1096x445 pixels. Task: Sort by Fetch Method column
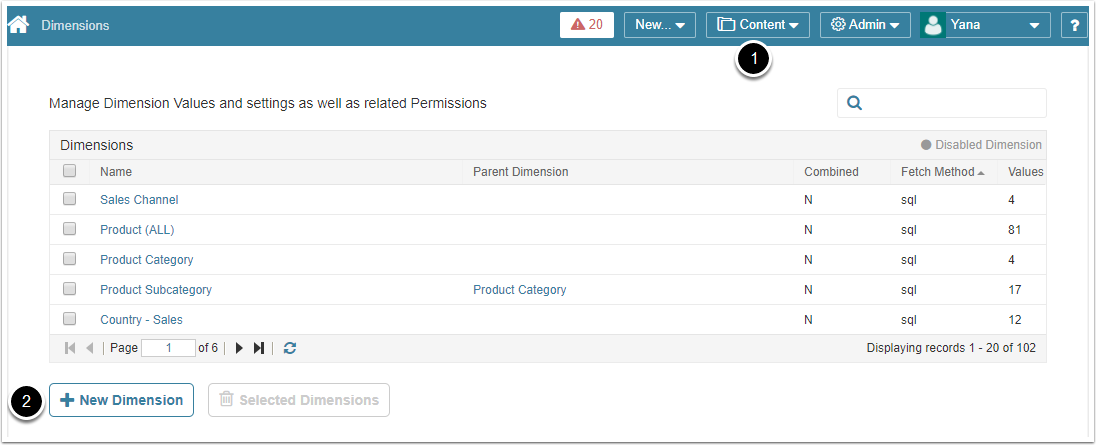[x=937, y=172]
